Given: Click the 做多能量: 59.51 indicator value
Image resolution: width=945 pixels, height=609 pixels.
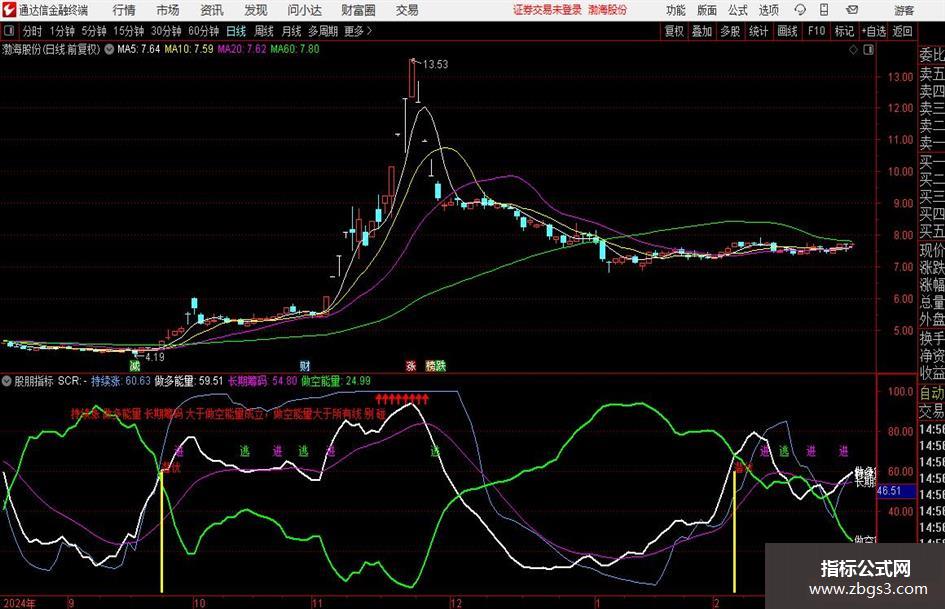Looking at the screenshot, I should click(189, 381).
